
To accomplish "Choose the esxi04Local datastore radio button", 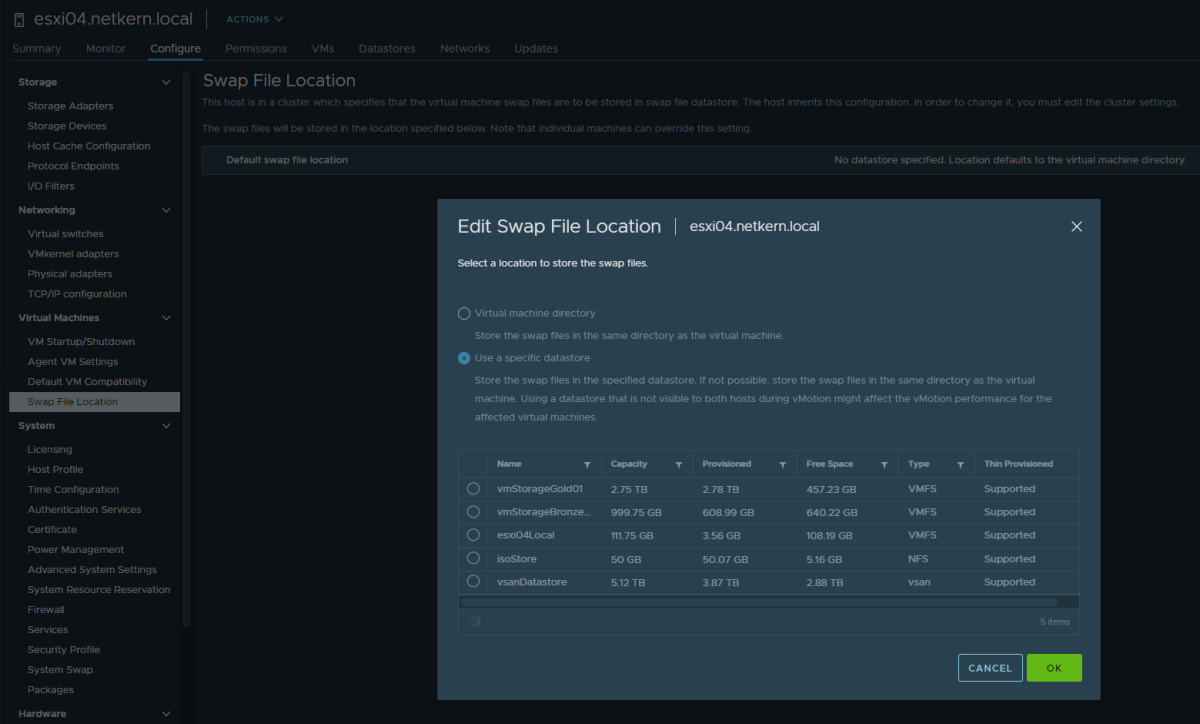I will (x=473, y=535).
